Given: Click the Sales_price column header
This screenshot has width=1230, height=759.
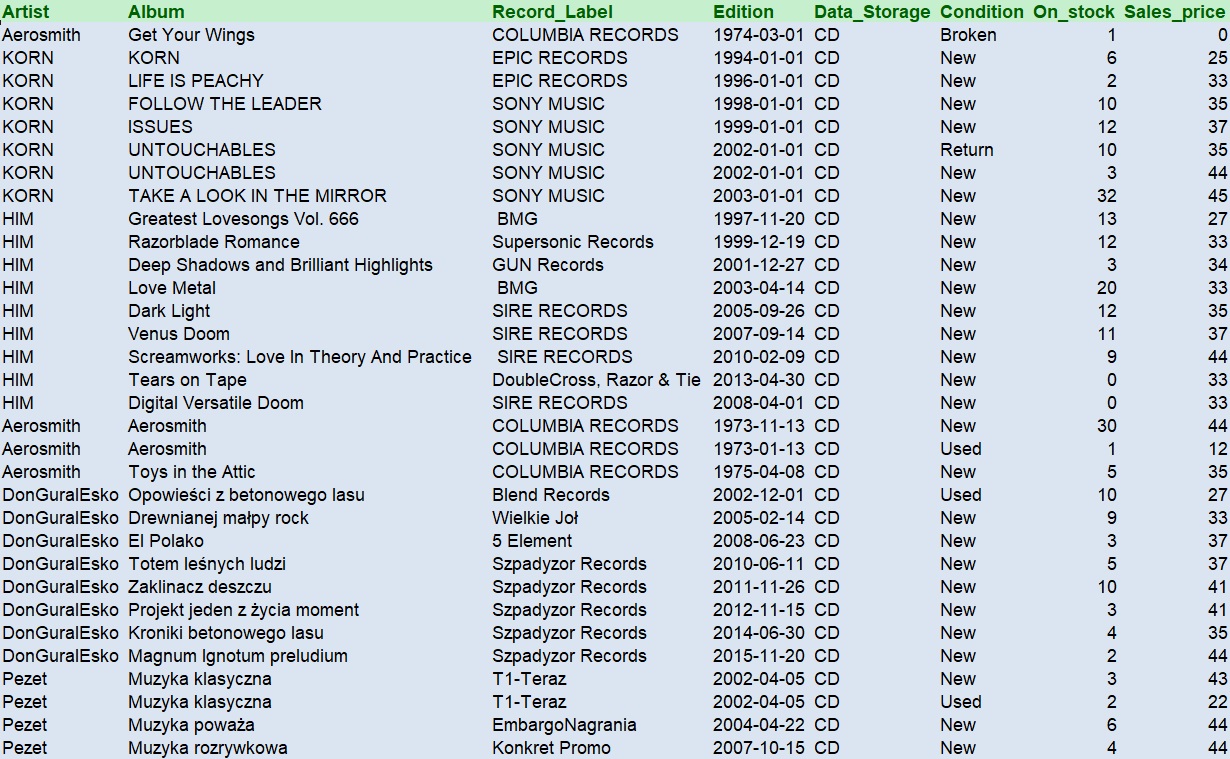Looking at the screenshot, I should 1174,12.
